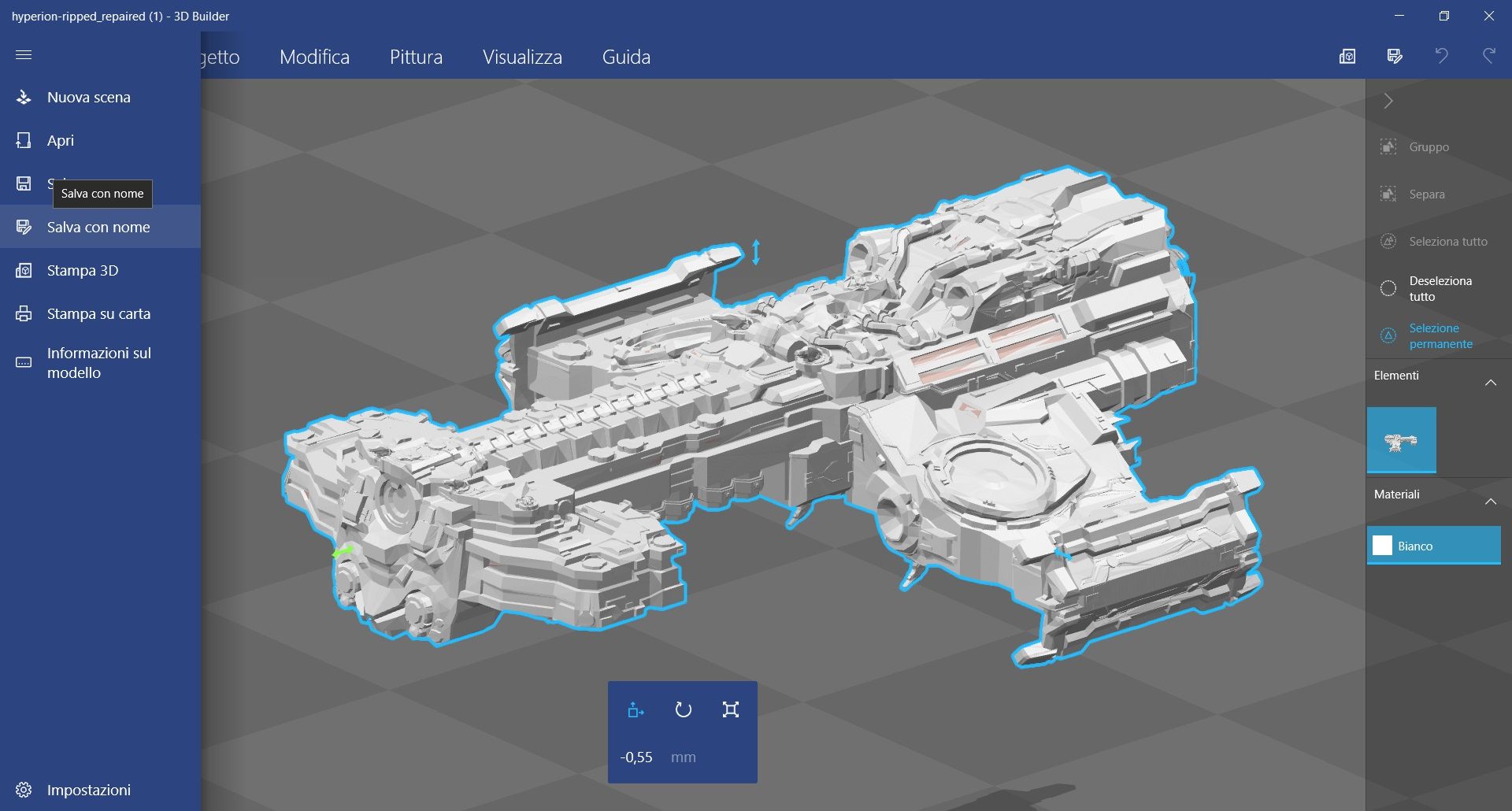
Task: Open the Visualizza tab
Action: pyautogui.click(x=522, y=57)
